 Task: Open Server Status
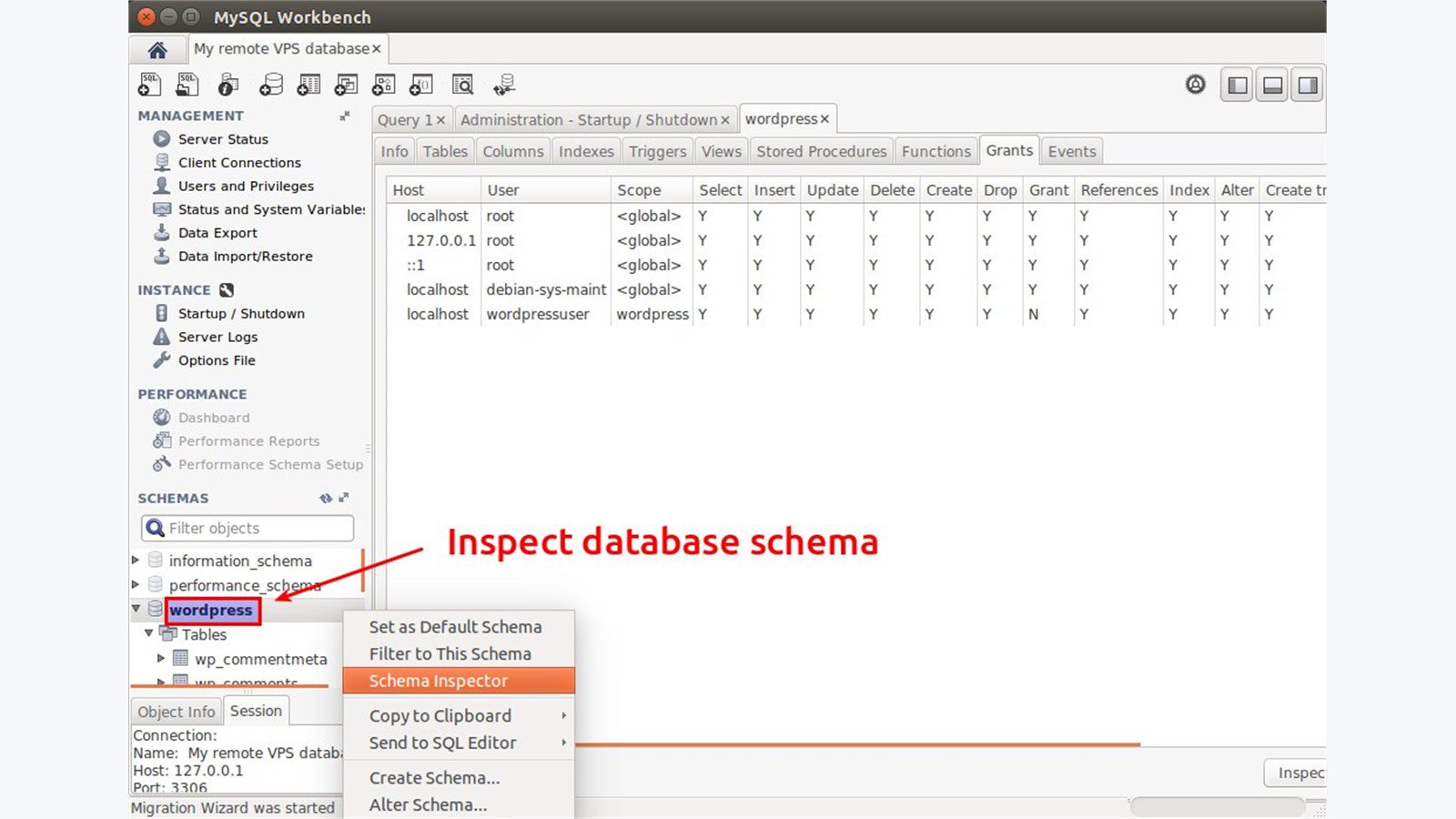(223, 139)
